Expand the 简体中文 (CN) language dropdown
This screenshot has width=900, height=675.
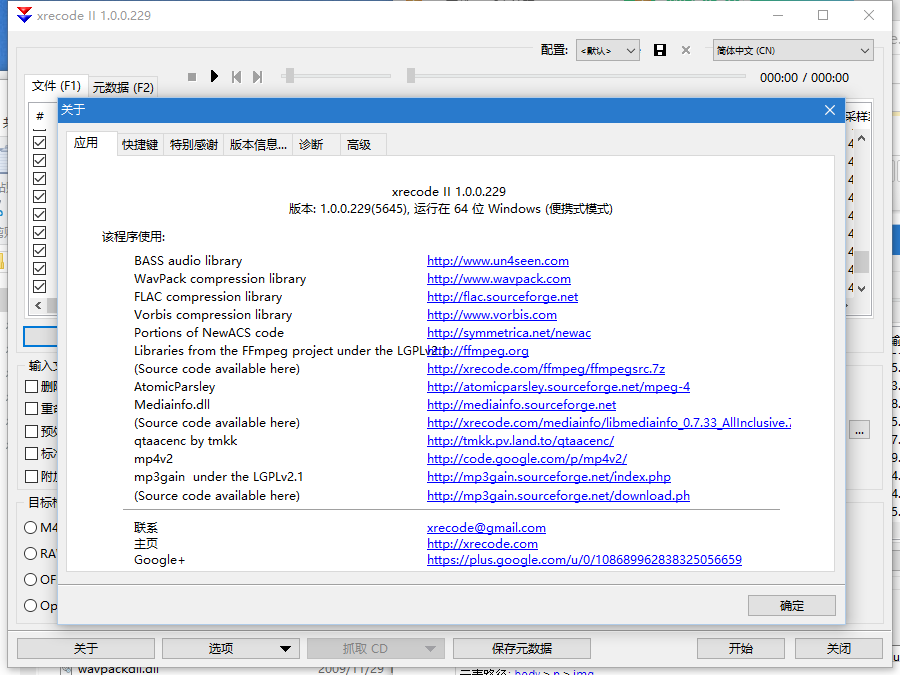[x=793, y=50]
